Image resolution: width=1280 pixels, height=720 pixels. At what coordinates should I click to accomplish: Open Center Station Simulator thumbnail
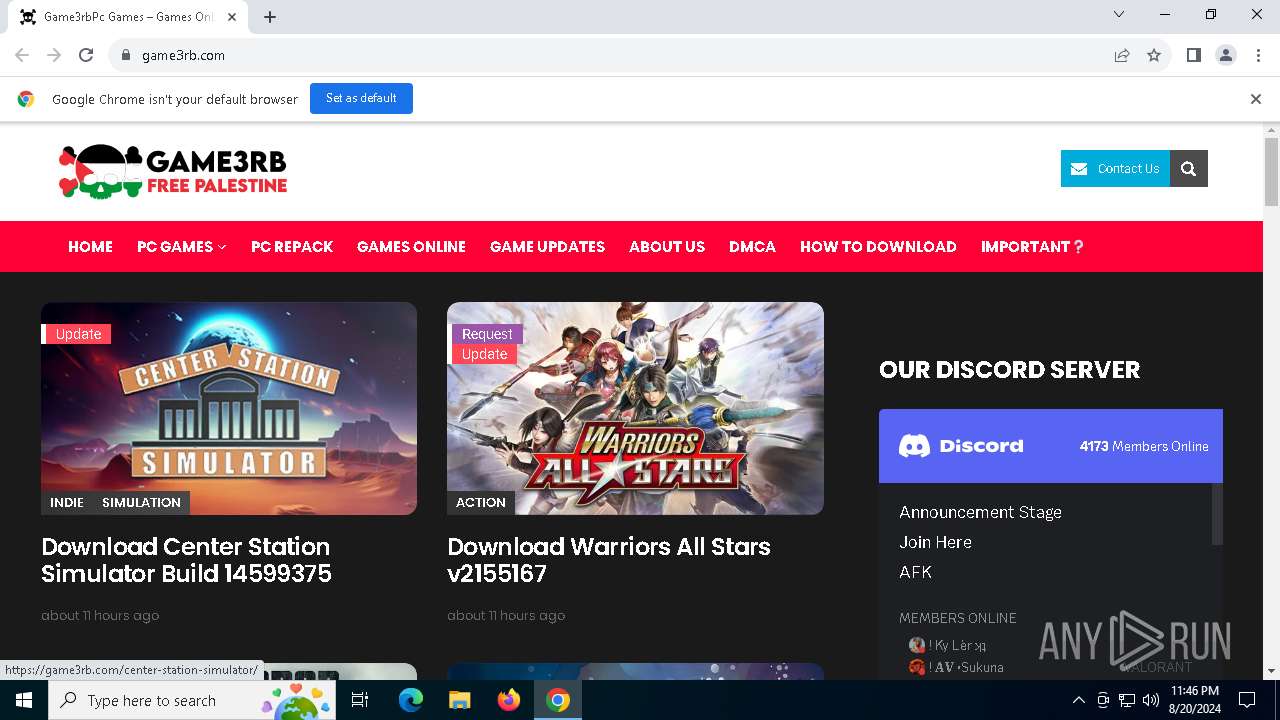click(x=229, y=408)
